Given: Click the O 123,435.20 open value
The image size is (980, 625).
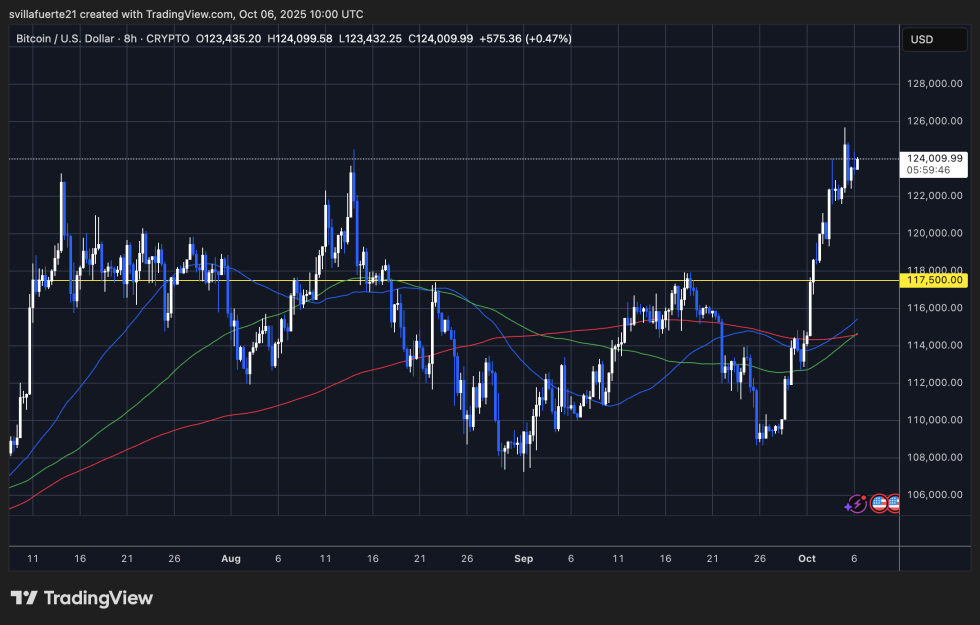Looking at the screenshot, I should coord(228,39).
